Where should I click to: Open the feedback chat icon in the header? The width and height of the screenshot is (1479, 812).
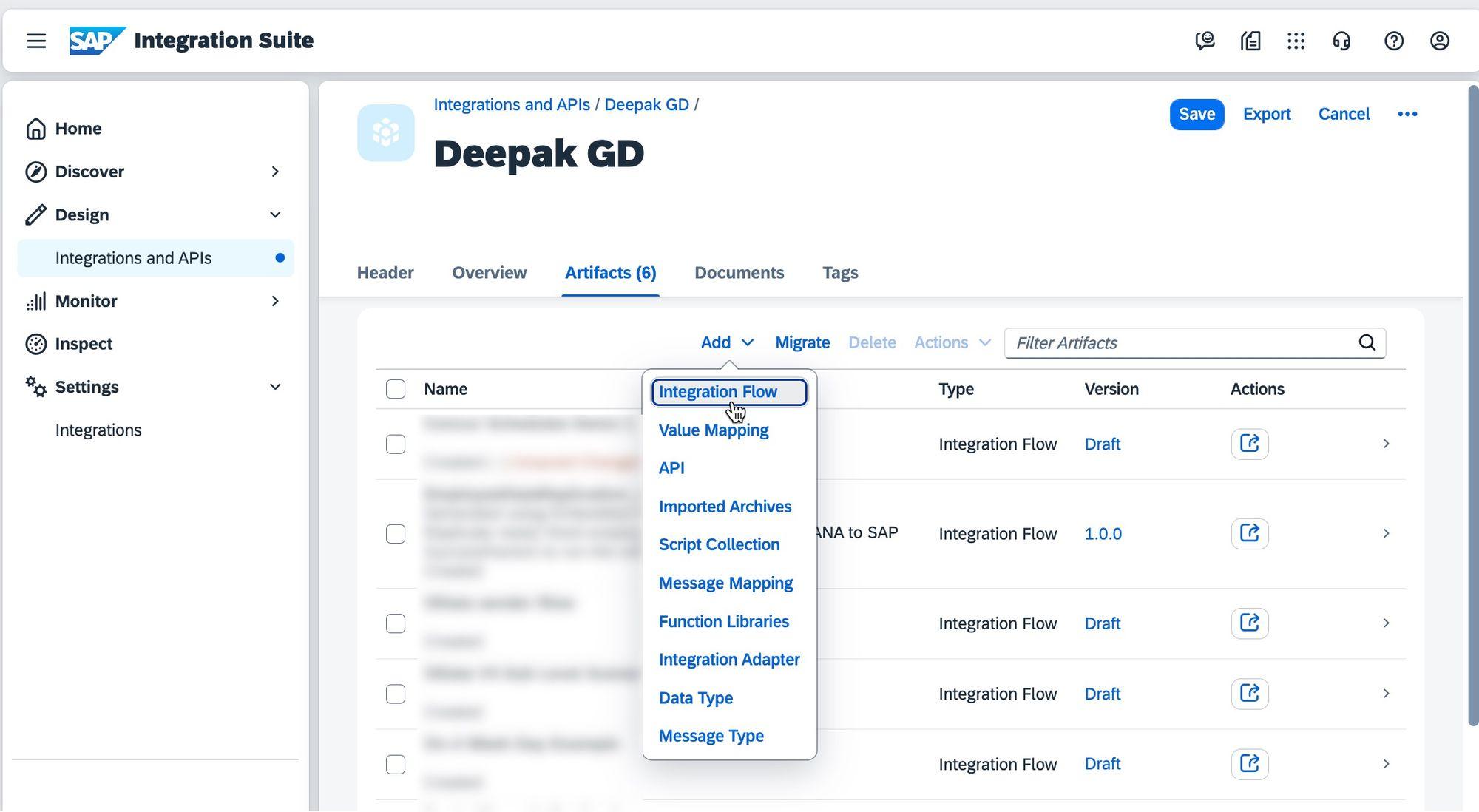pyautogui.click(x=1204, y=41)
